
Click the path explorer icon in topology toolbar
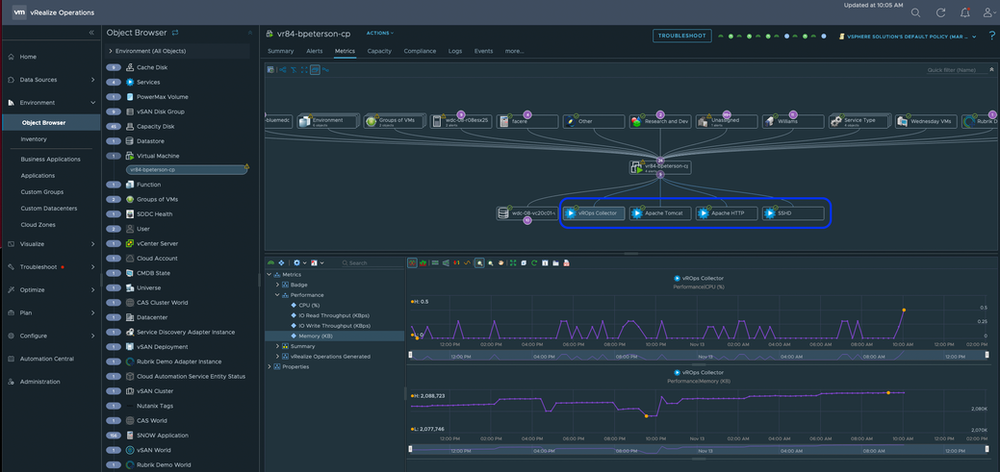pyautogui.click(x=326, y=70)
